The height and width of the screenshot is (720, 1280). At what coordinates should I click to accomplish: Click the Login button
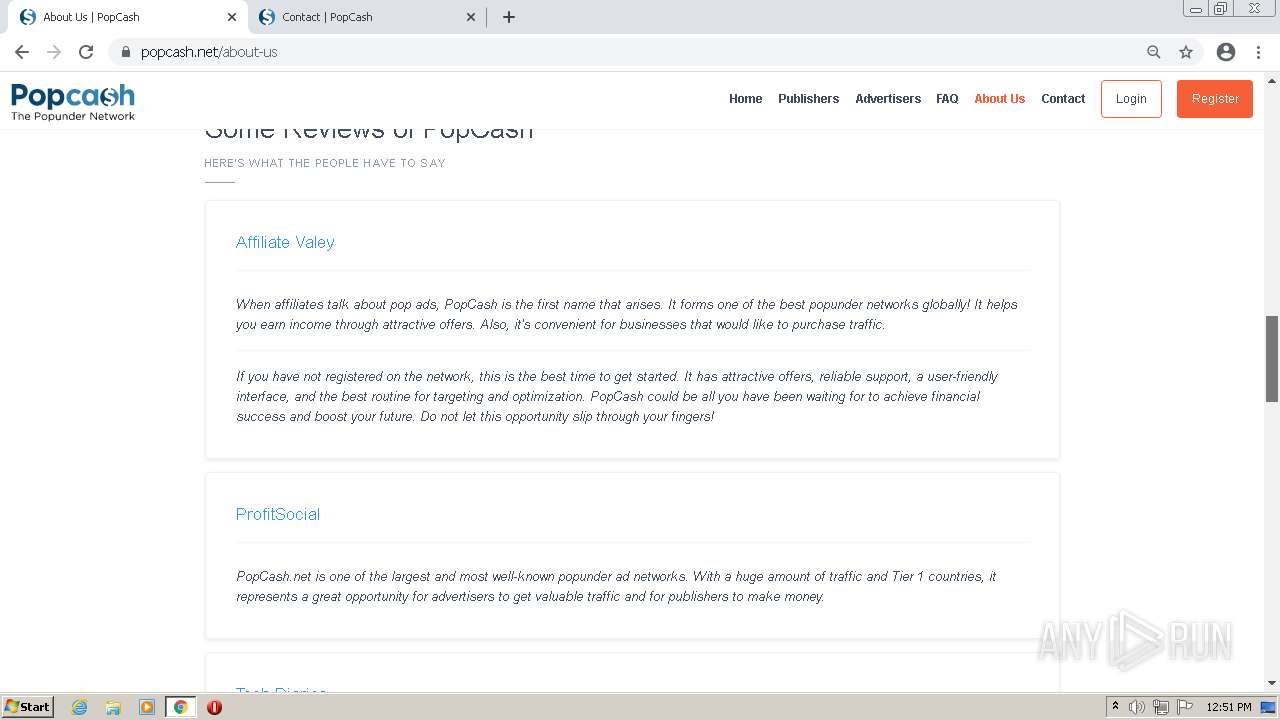[1131, 99]
